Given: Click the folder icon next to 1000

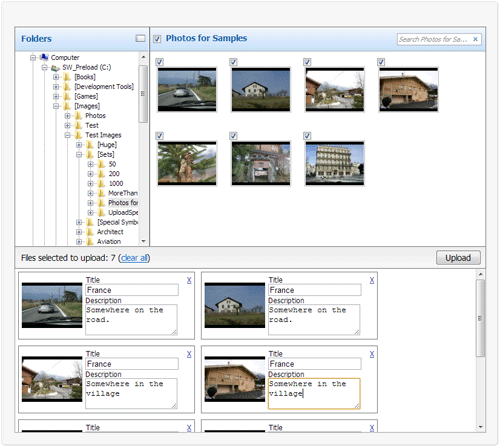Looking at the screenshot, I should click(102, 183).
